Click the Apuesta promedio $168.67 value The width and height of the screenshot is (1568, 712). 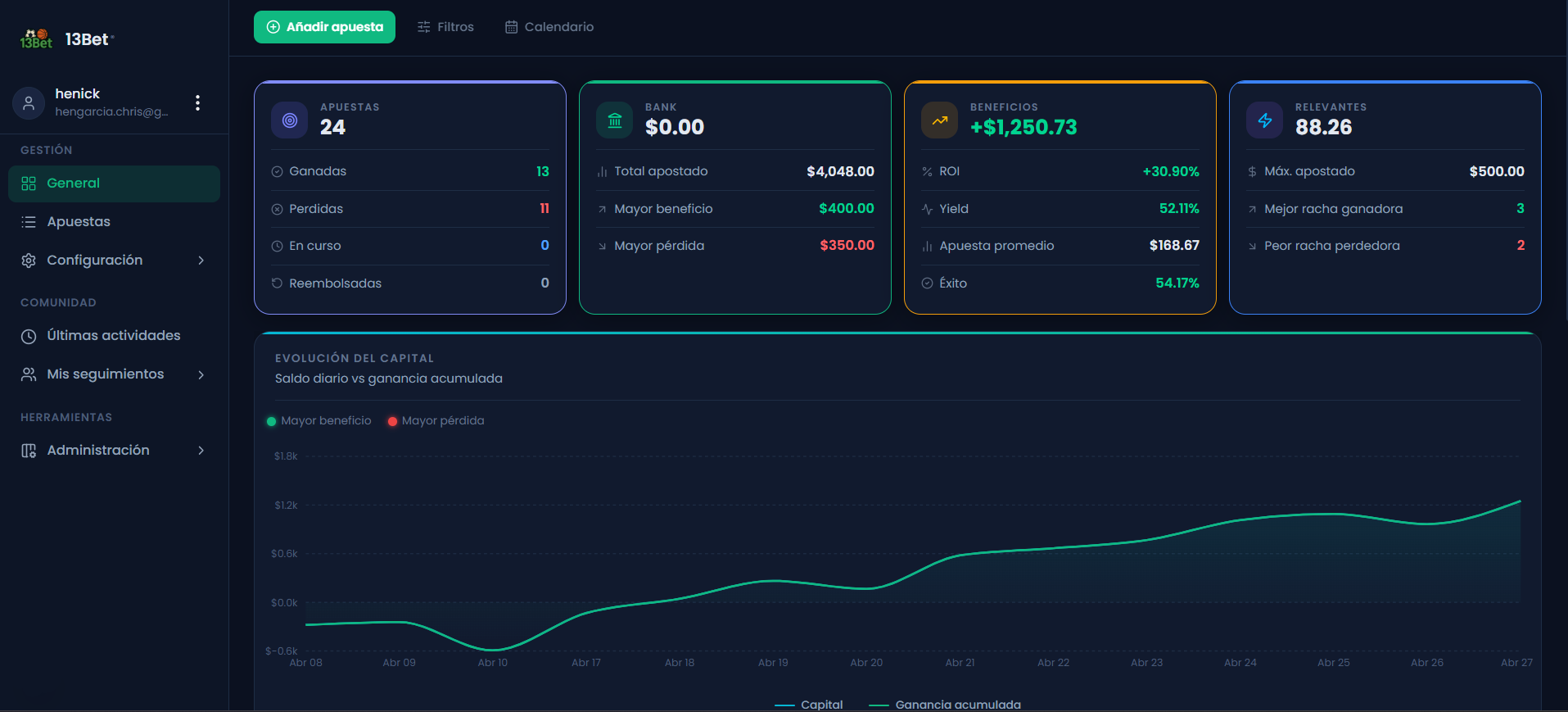coord(1174,246)
